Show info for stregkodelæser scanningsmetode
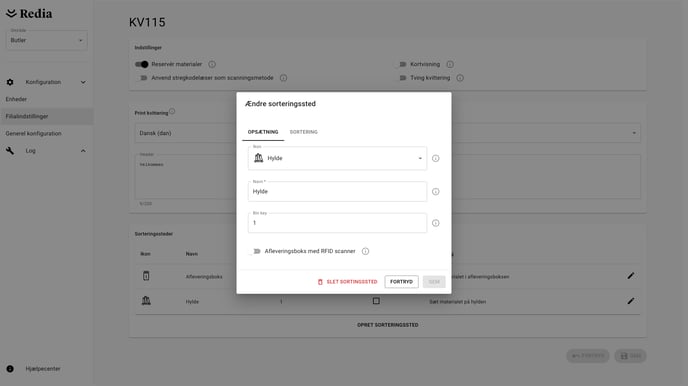This screenshot has height=386, width=688. click(x=283, y=78)
